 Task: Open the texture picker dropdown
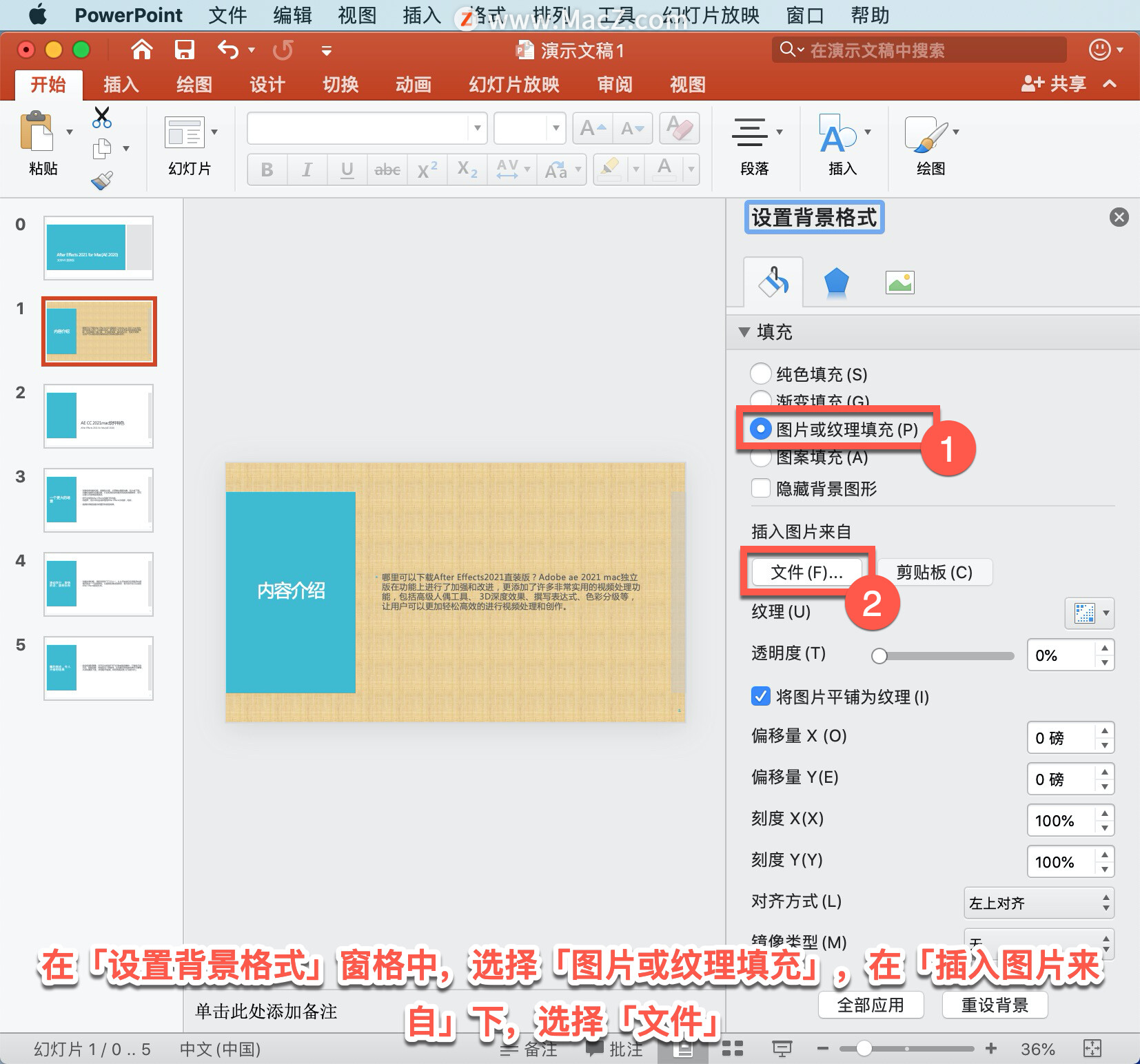tap(1090, 613)
